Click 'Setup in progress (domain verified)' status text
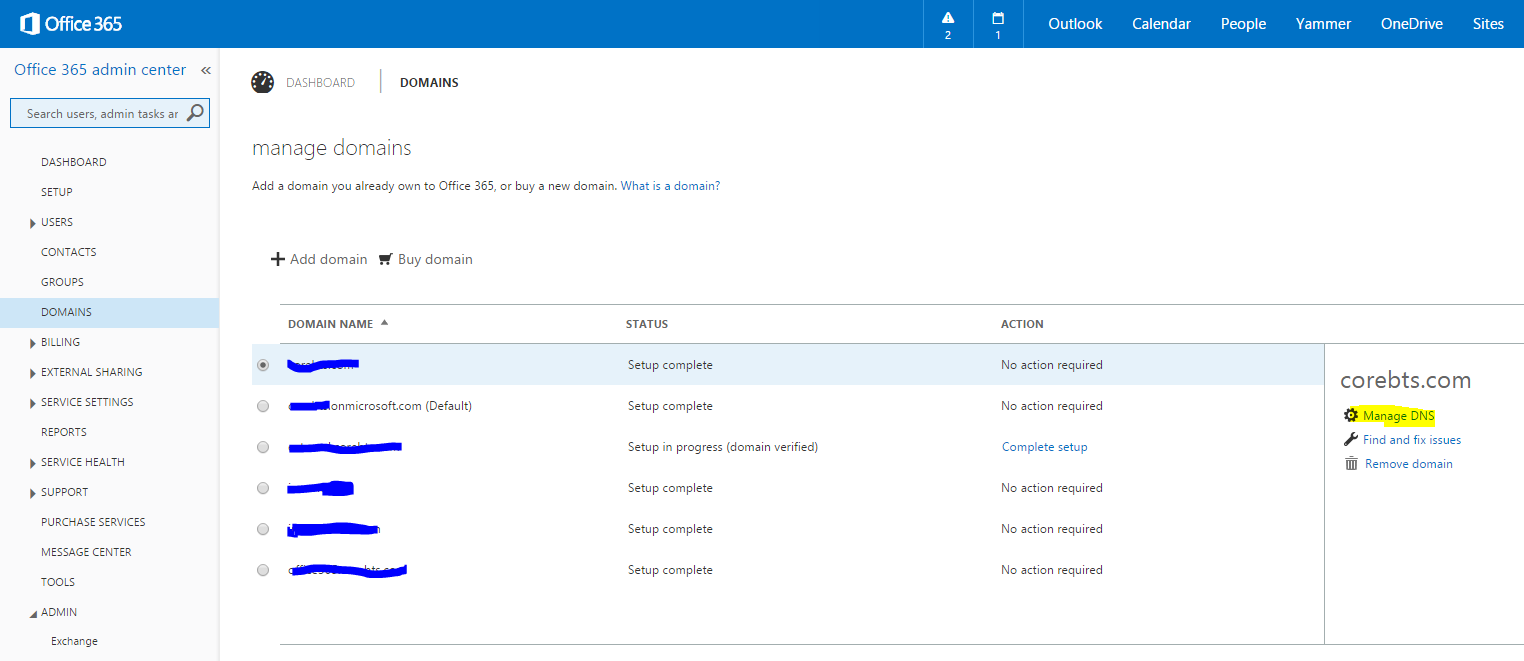The image size is (1524, 661). (x=723, y=447)
